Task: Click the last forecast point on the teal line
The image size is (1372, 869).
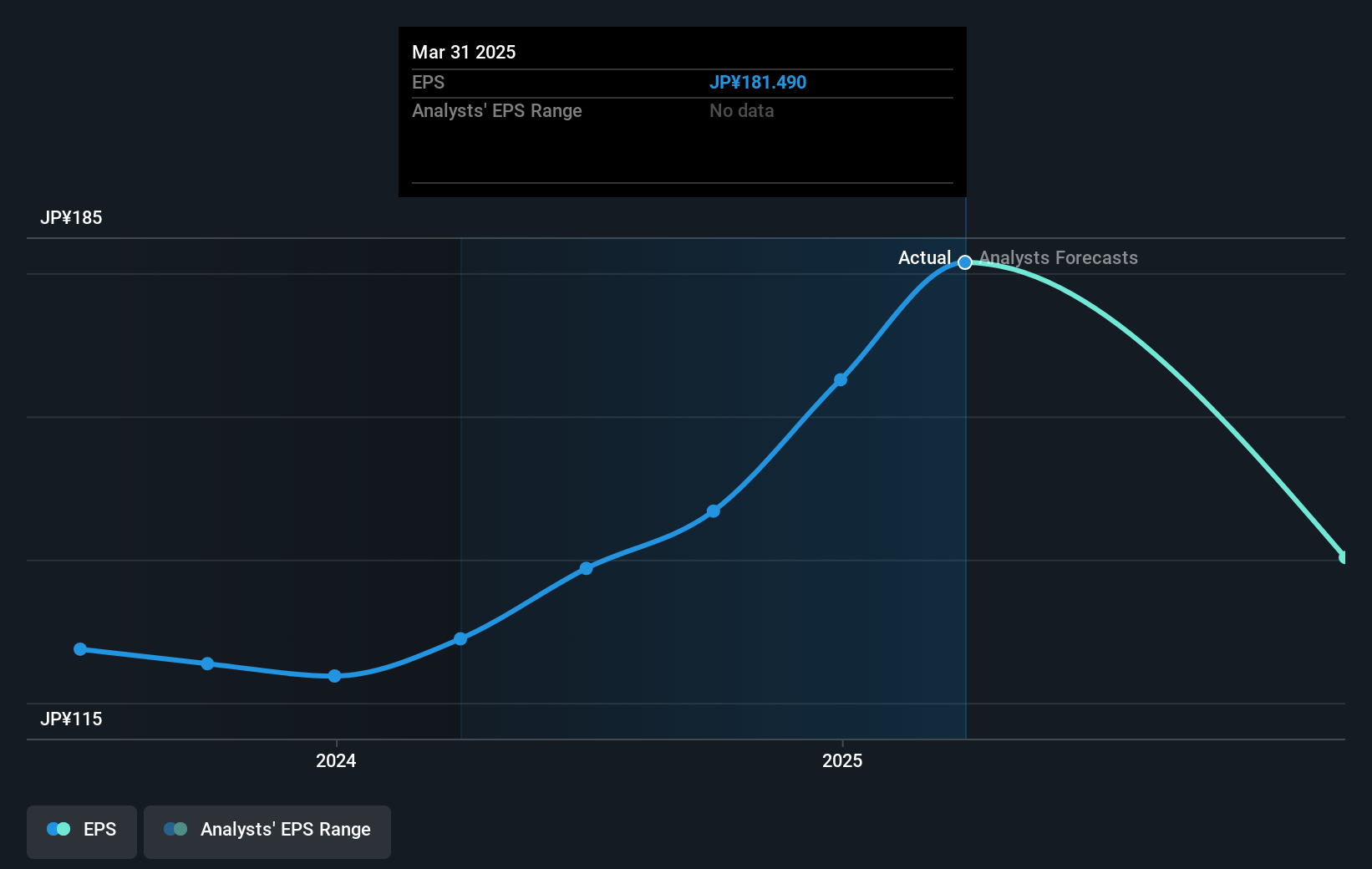Action: point(1343,557)
